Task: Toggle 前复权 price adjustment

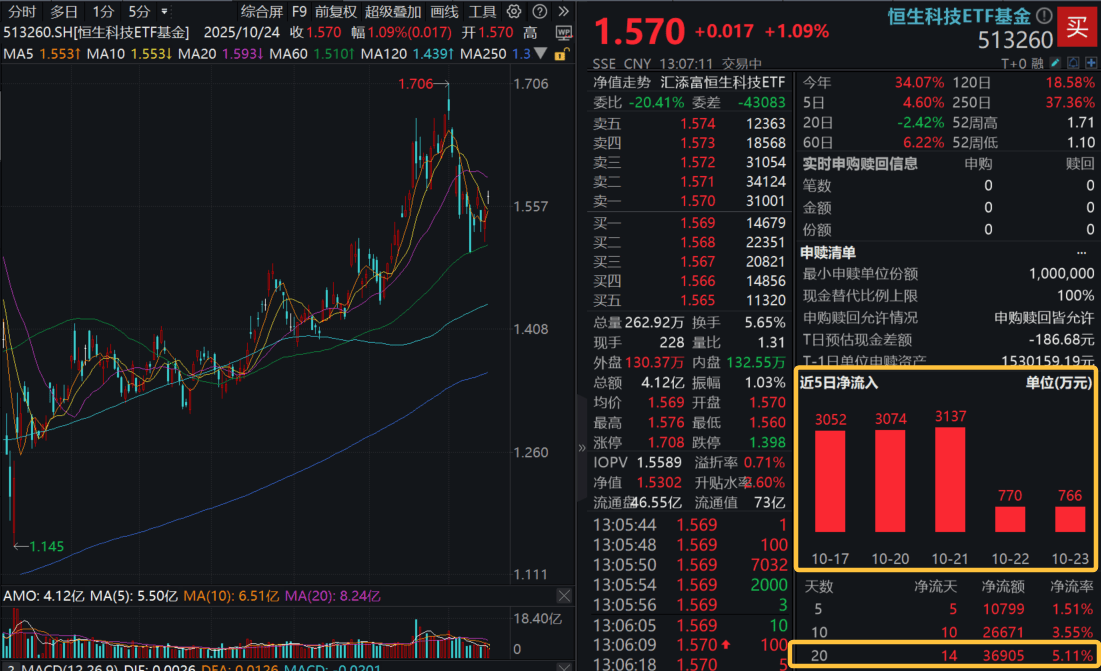Action: point(334,12)
